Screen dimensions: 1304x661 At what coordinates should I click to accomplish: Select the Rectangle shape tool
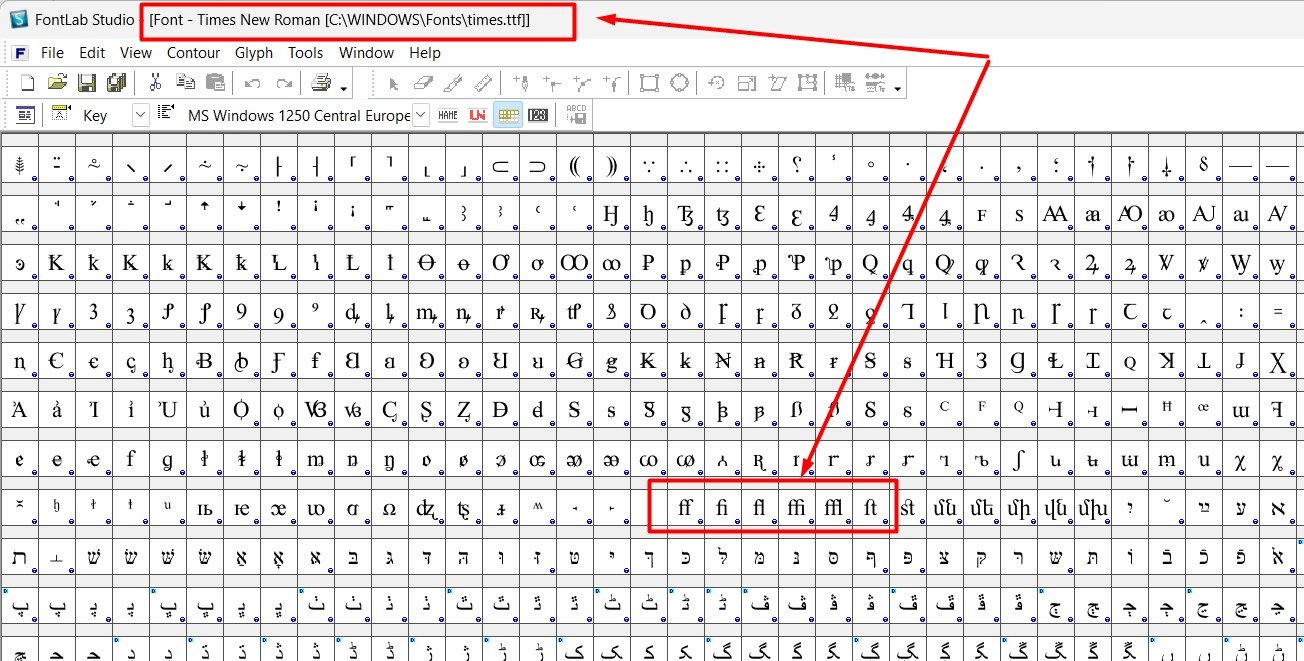click(x=649, y=83)
